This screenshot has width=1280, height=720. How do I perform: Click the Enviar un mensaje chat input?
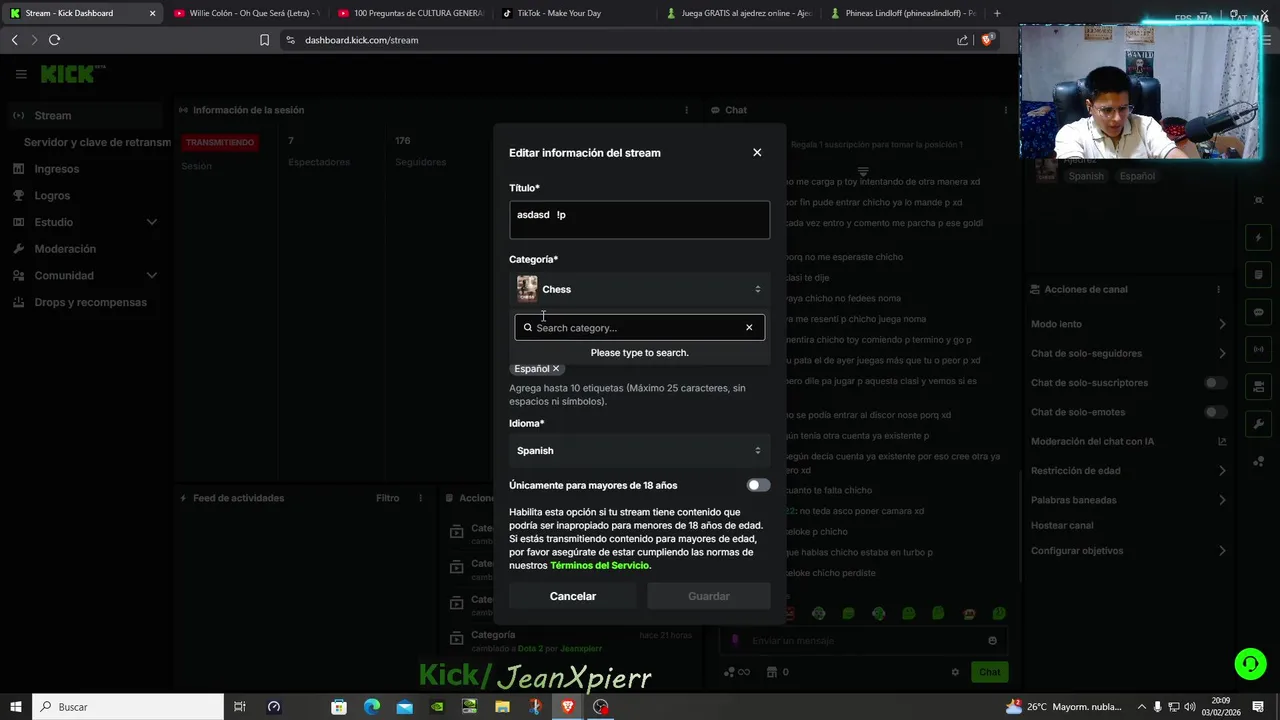[x=863, y=641]
